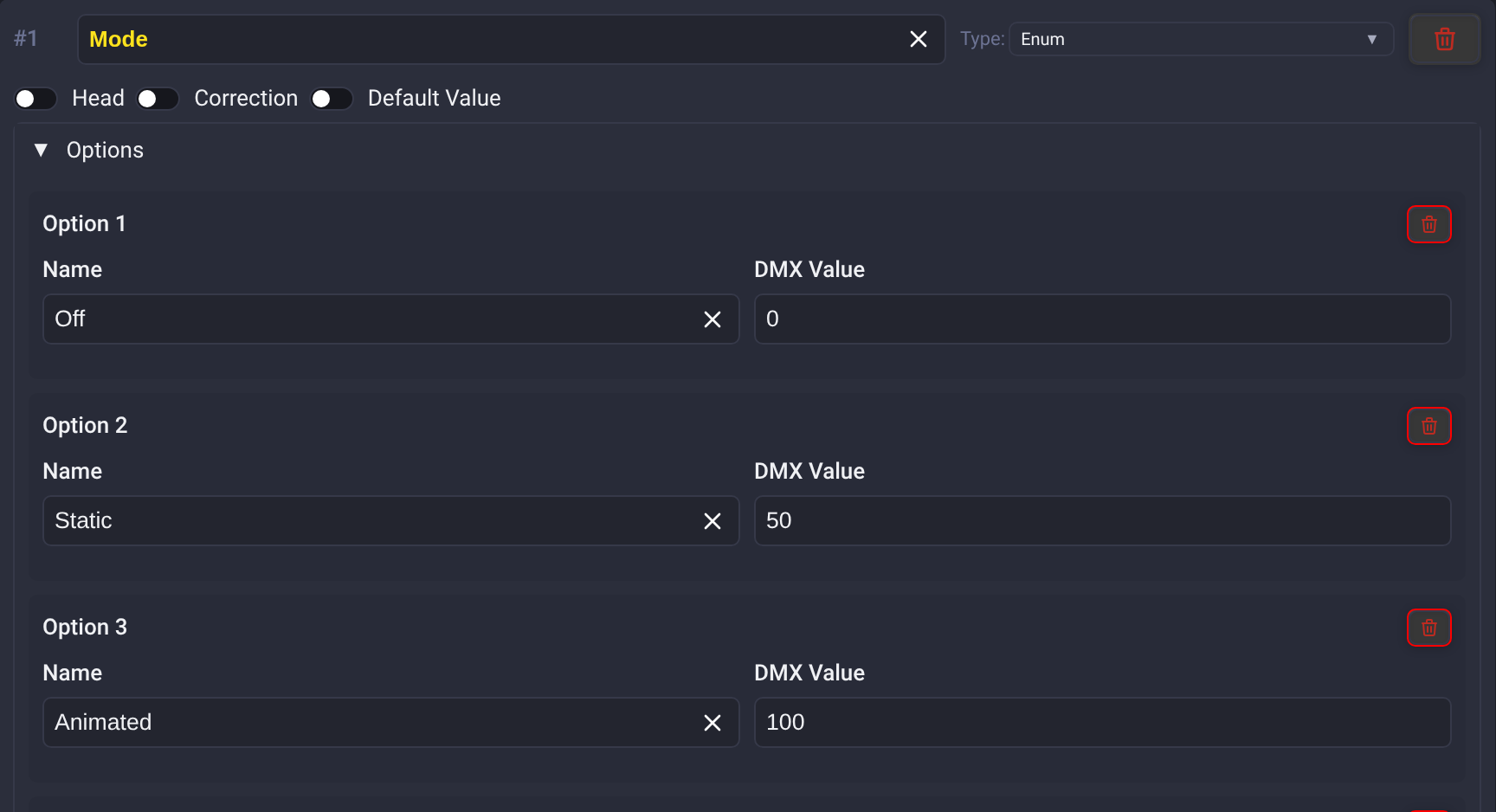Screen dimensions: 1496x812
Task: Turn on the Default Value switch
Action: (332, 99)
